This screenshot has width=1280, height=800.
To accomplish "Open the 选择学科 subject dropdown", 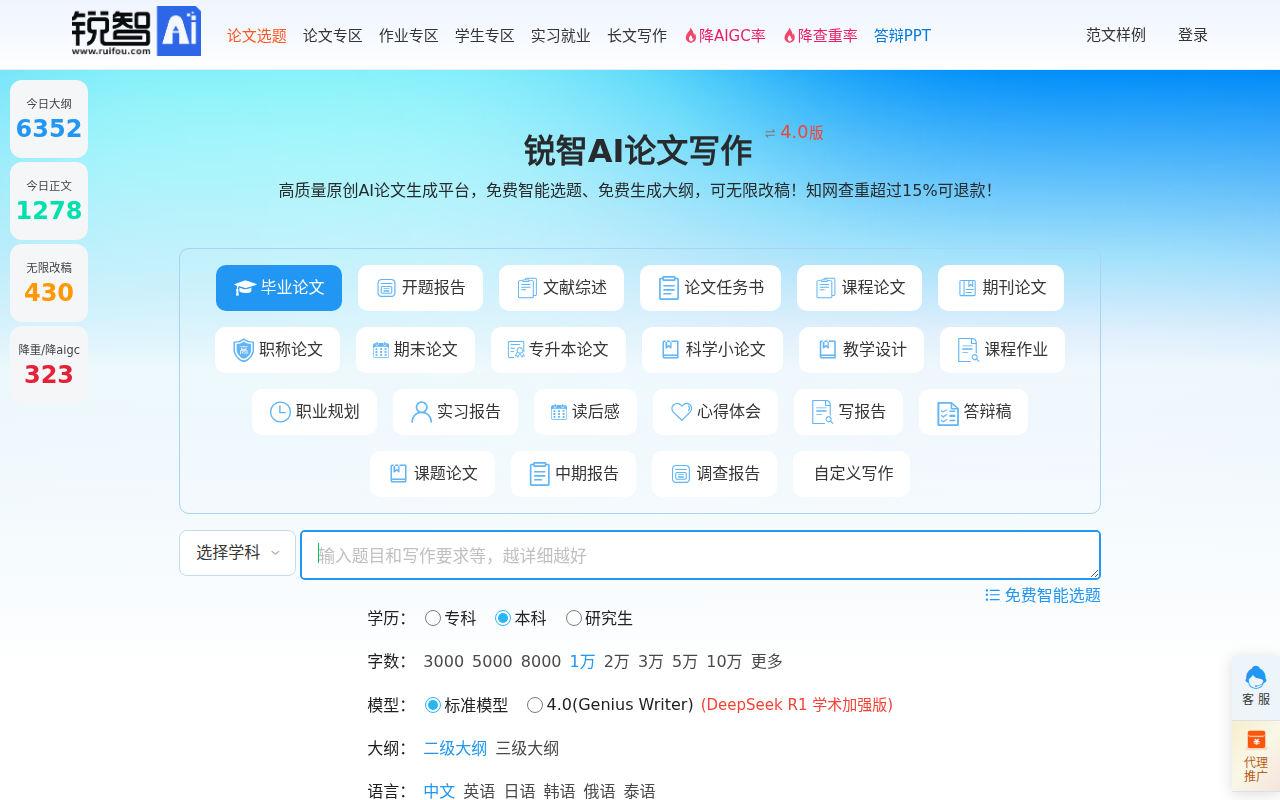I will tap(237, 553).
